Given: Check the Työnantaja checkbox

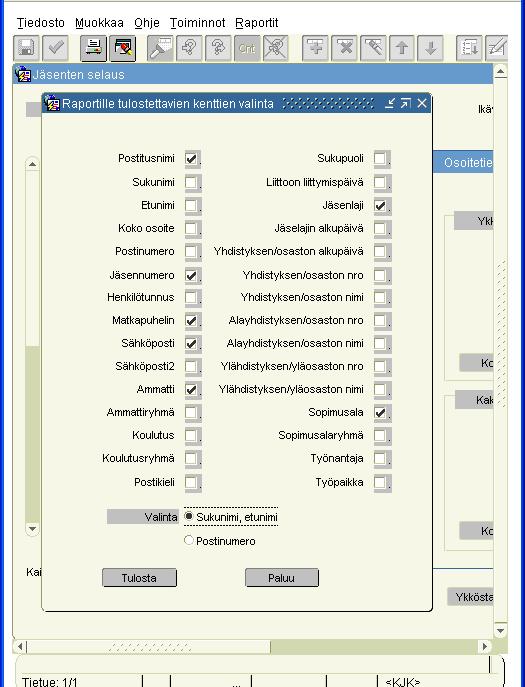Looking at the screenshot, I should (381, 459).
